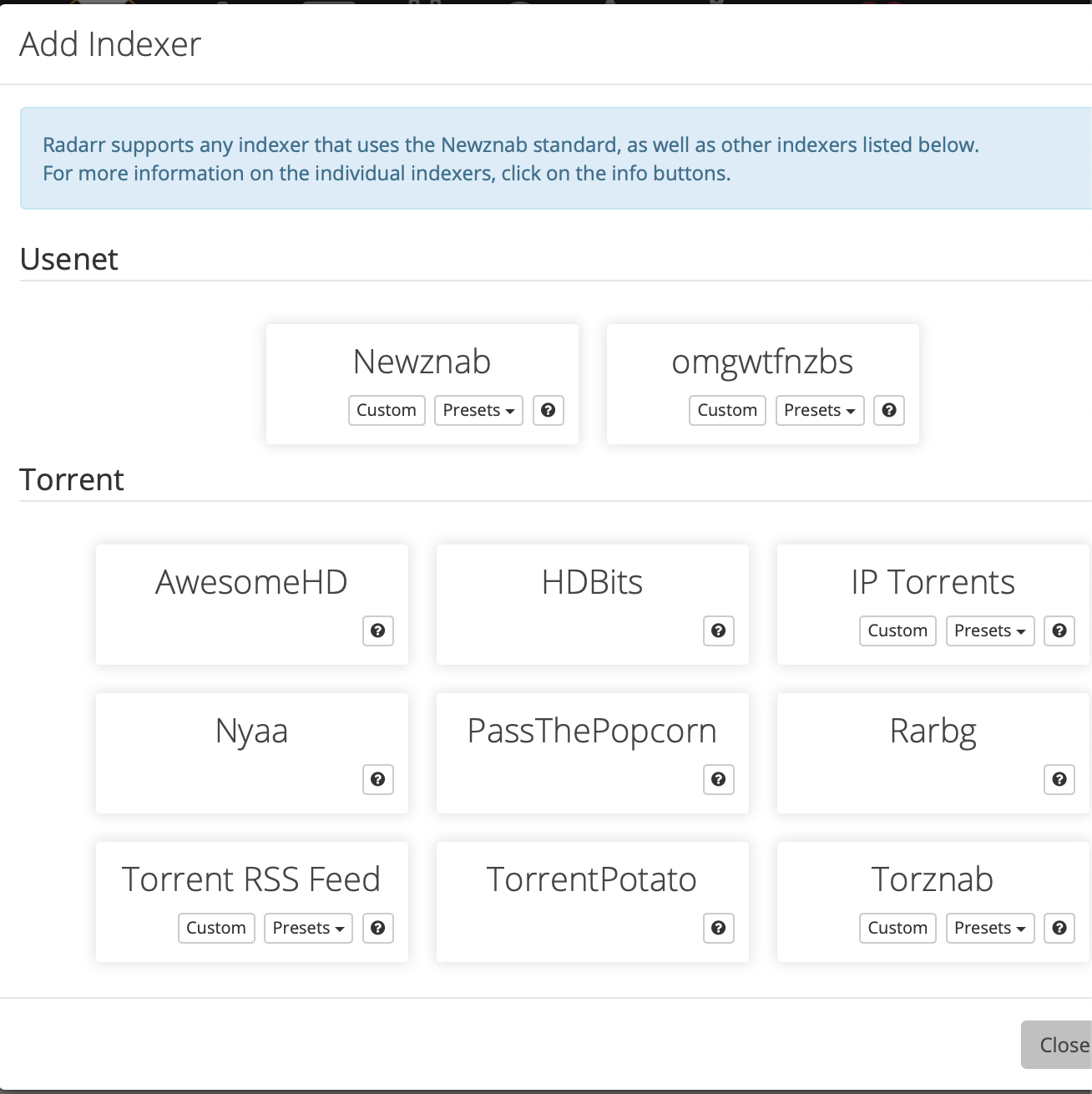Click AwesomeHD info question-mark icon

378,631
